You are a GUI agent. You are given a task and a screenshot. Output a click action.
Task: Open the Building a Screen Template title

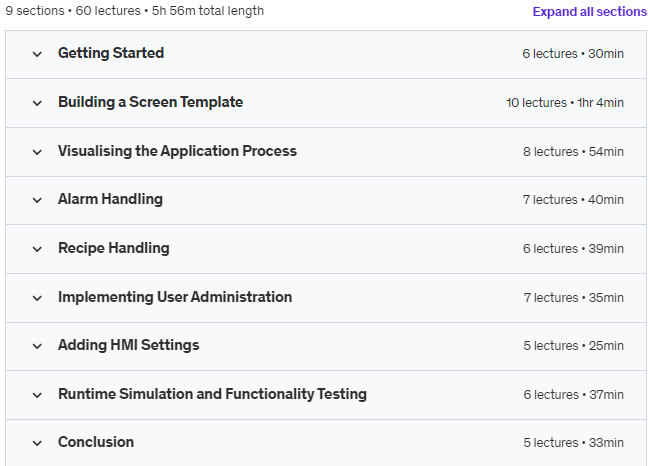pos(150,102)
